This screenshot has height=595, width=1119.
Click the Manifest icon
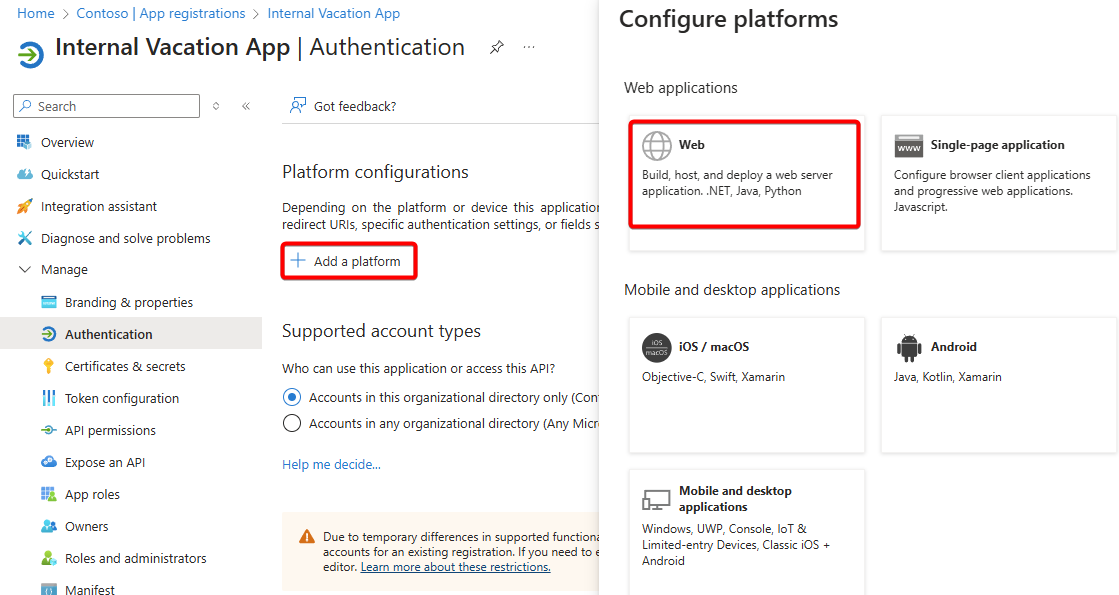[49, 589]
